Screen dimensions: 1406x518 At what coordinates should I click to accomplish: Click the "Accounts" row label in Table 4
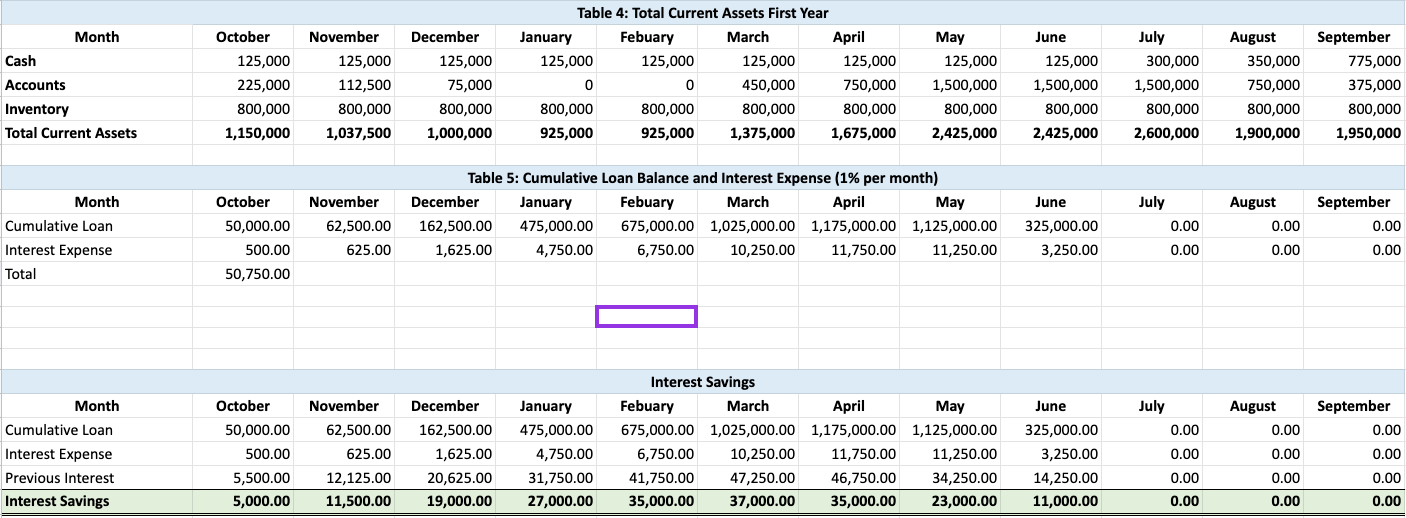35,85
